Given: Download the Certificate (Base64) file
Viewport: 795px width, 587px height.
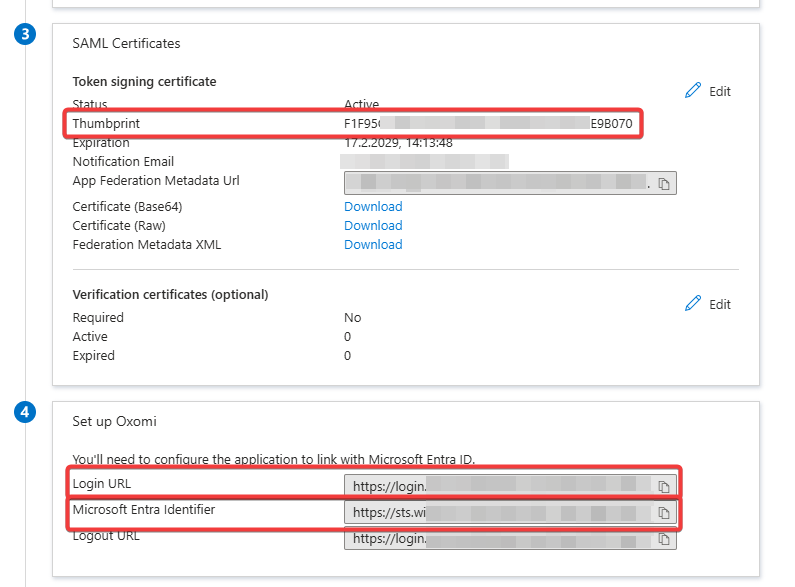Looking at the screenshot, I should coord(373,207).
